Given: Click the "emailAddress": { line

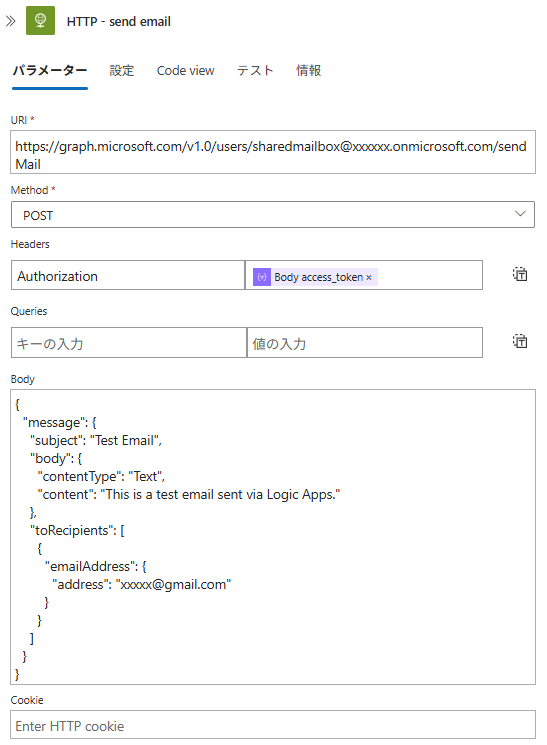Looking at the screenshot, I should tap(96, 566).
